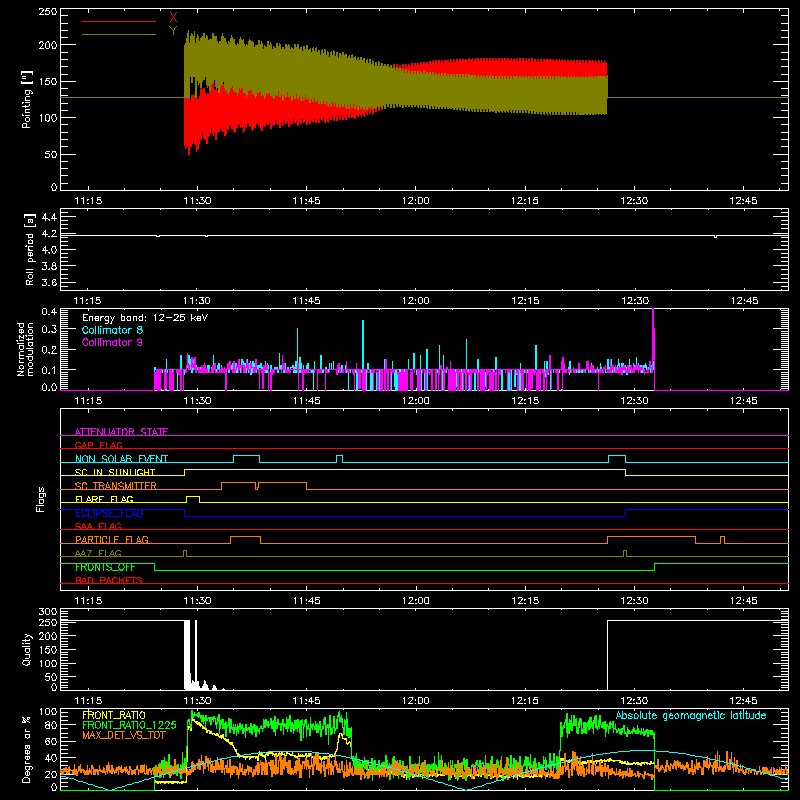Screen dimensions: 800x800
Task: Select the Normalized modulation axis title
Action: (x=25, y=349)
